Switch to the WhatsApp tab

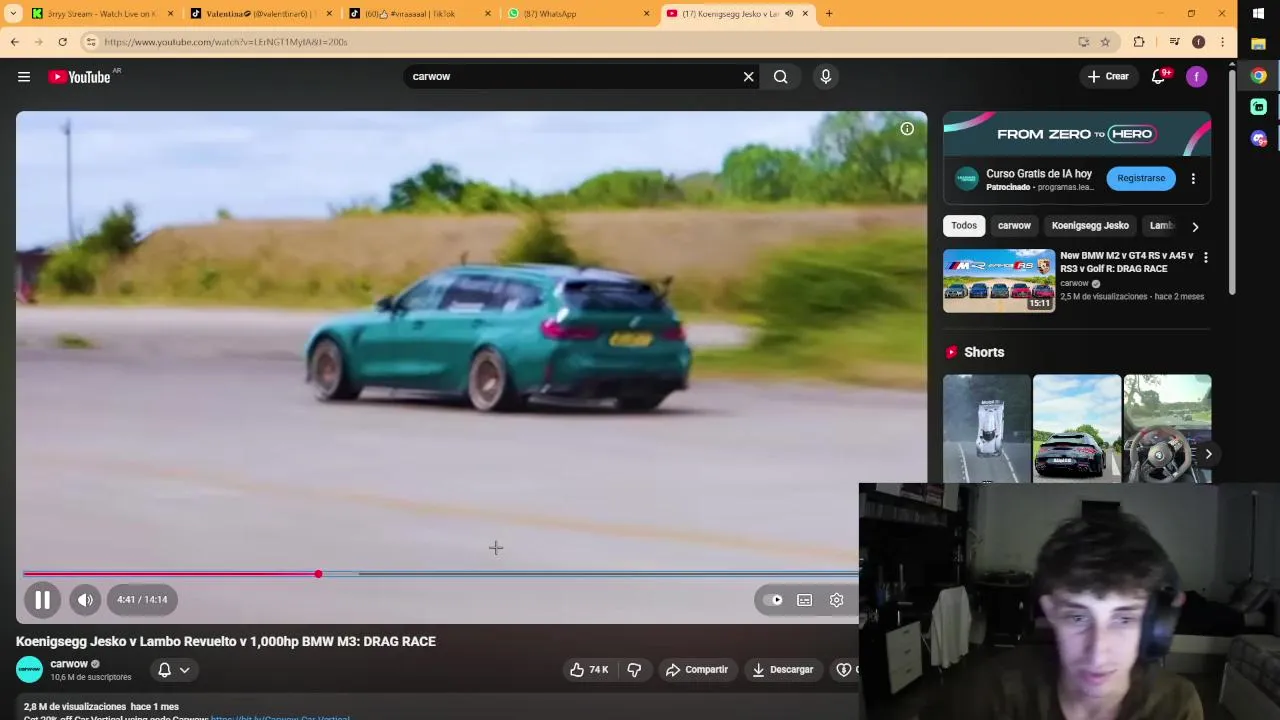578,14
